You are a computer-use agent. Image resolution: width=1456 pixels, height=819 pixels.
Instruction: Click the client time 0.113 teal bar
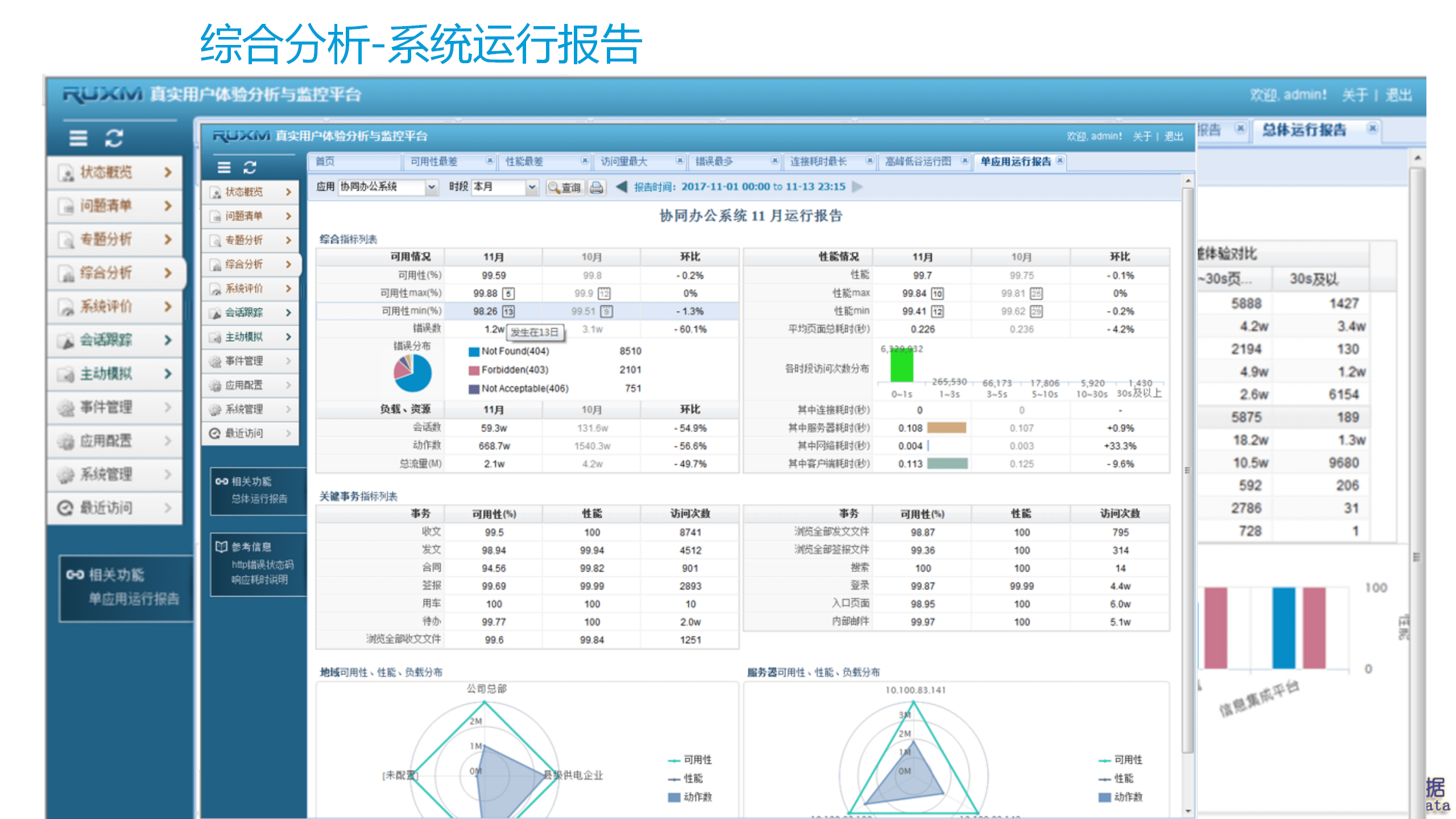(x=947, y=464)
